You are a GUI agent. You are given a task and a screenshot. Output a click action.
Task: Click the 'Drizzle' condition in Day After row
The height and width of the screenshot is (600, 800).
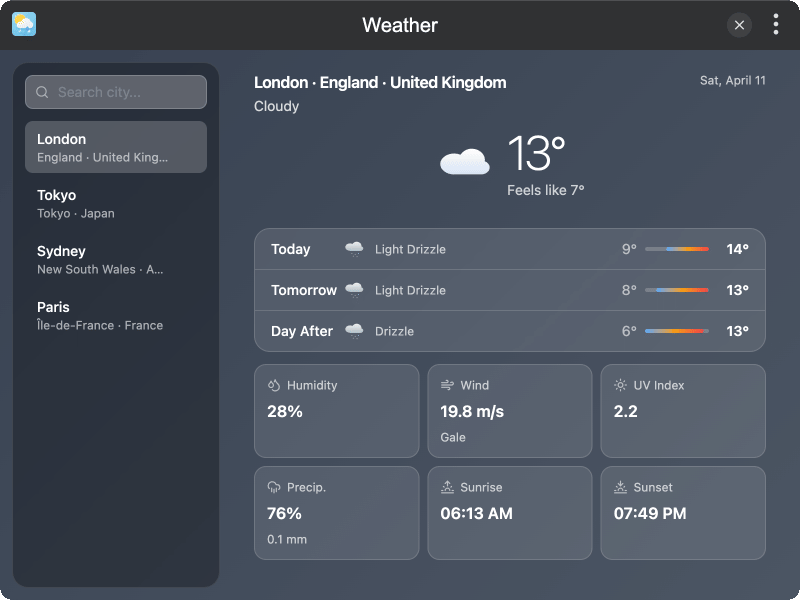tap(394, 331)
